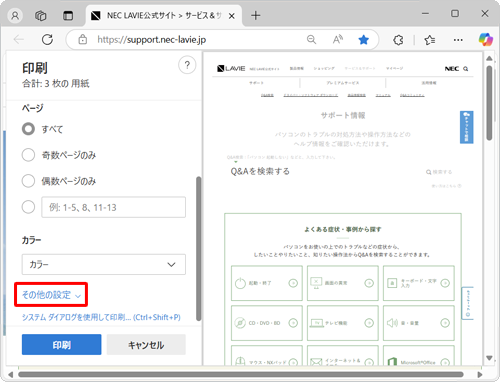This screenshot has height=382, width=500.
Task: Select the 偶数ページのみ radio button
Action: click(28, 181)
